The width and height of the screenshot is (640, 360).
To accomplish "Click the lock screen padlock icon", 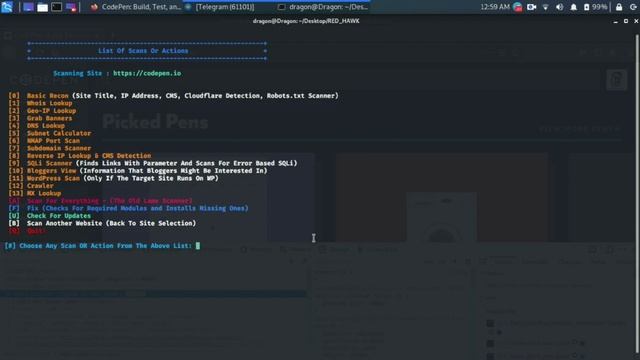I will tap(619, 7).
